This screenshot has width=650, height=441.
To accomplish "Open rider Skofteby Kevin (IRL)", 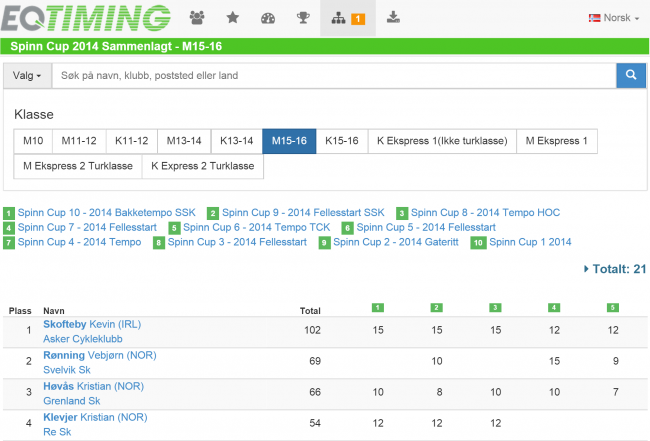I will [92, 324].
